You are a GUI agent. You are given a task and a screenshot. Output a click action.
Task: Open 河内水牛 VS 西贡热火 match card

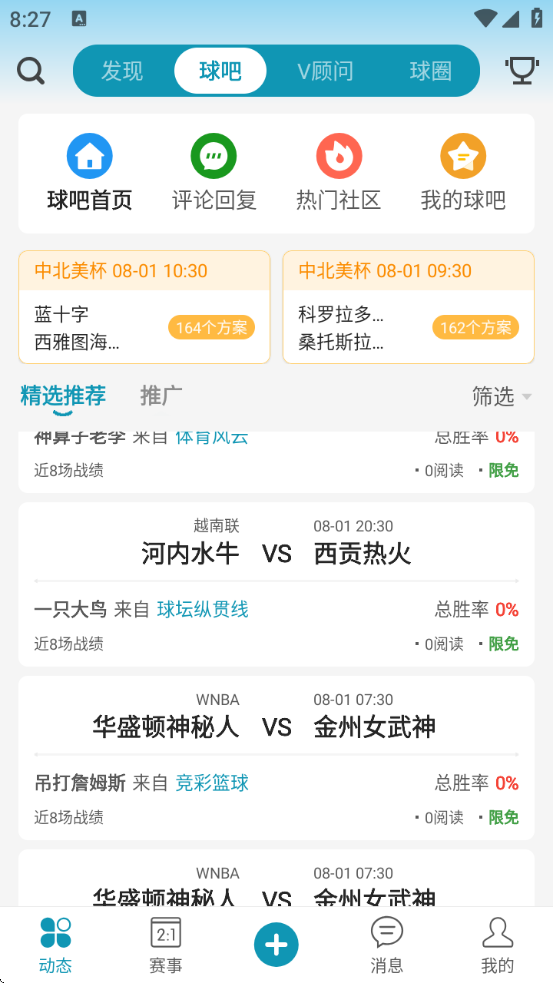click(276, 584)
